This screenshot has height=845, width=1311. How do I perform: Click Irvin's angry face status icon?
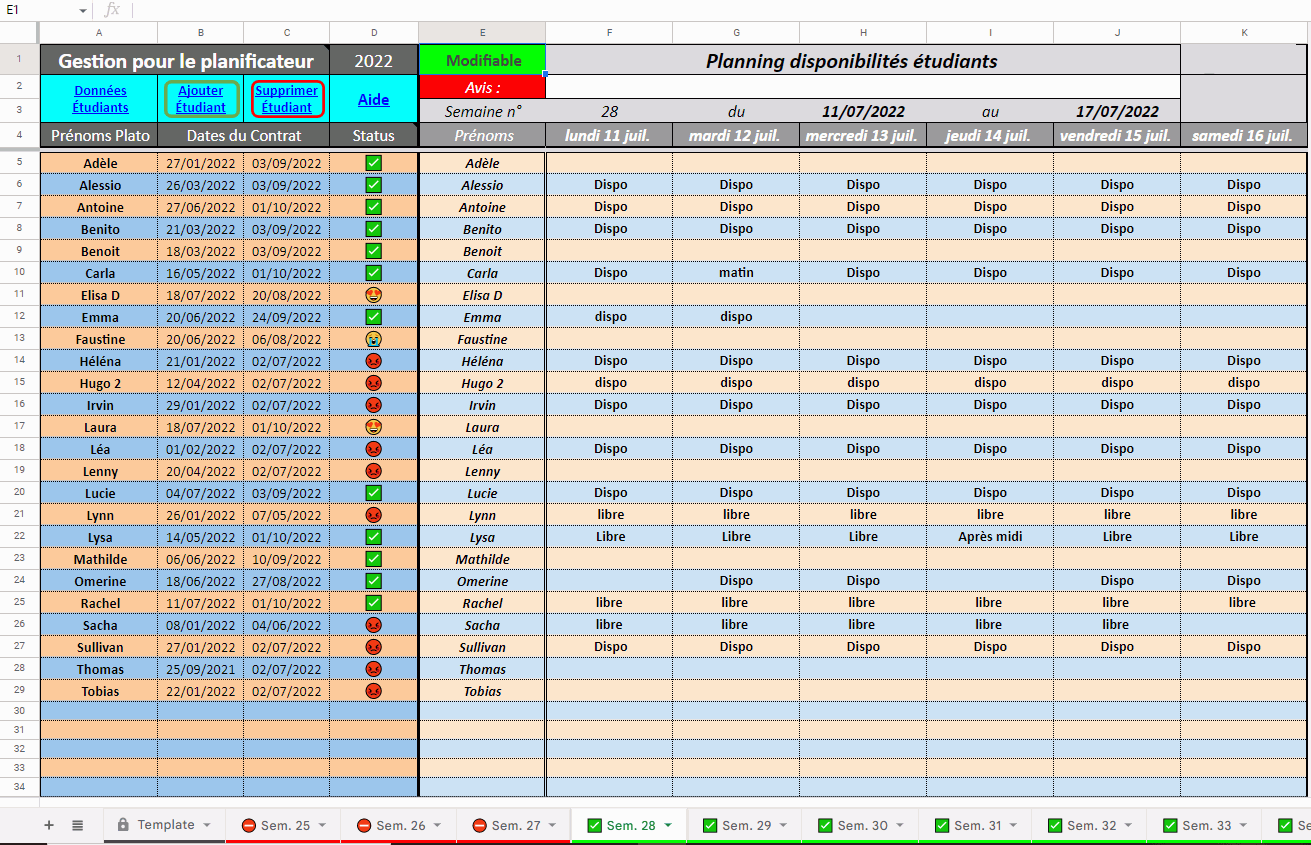374,405
